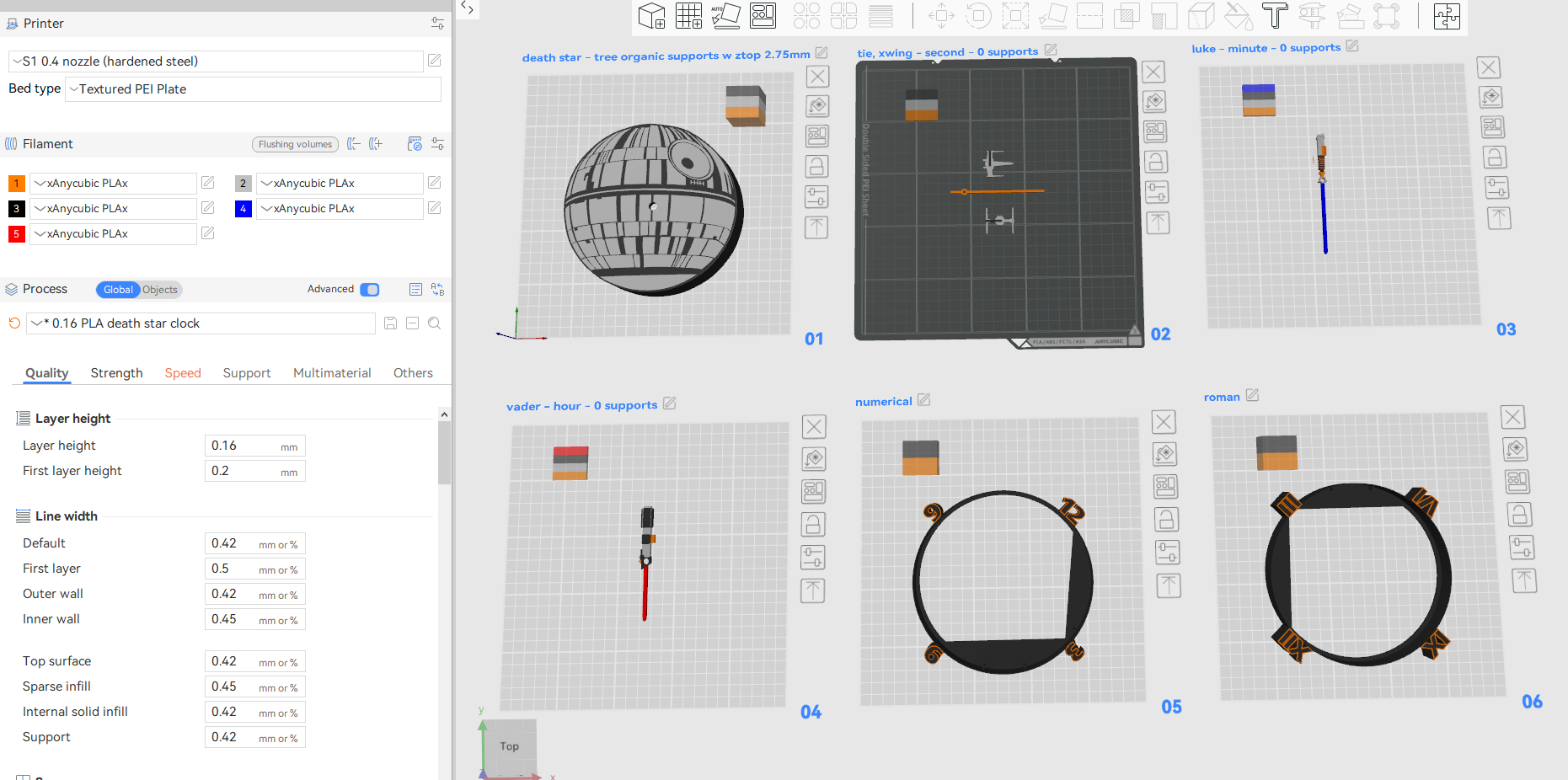Click the Add model cube icon

[x=651, y=16]
